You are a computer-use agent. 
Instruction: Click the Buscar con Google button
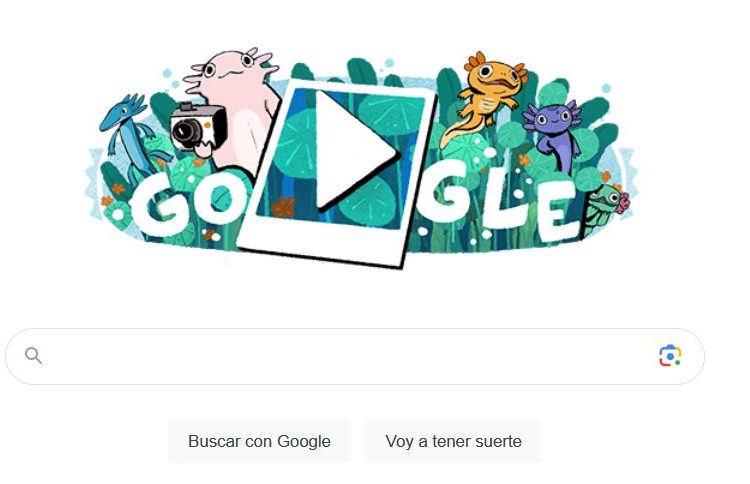click(x=259, y=441)
